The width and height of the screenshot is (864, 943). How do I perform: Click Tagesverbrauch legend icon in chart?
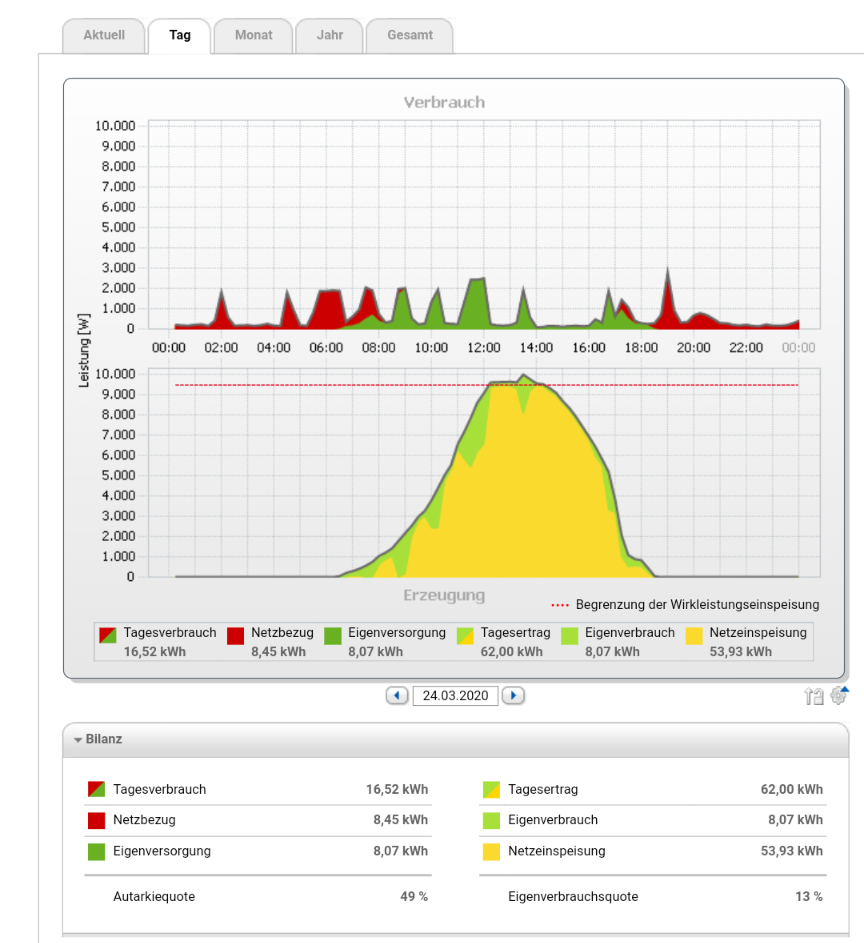(x=107, y=634)
